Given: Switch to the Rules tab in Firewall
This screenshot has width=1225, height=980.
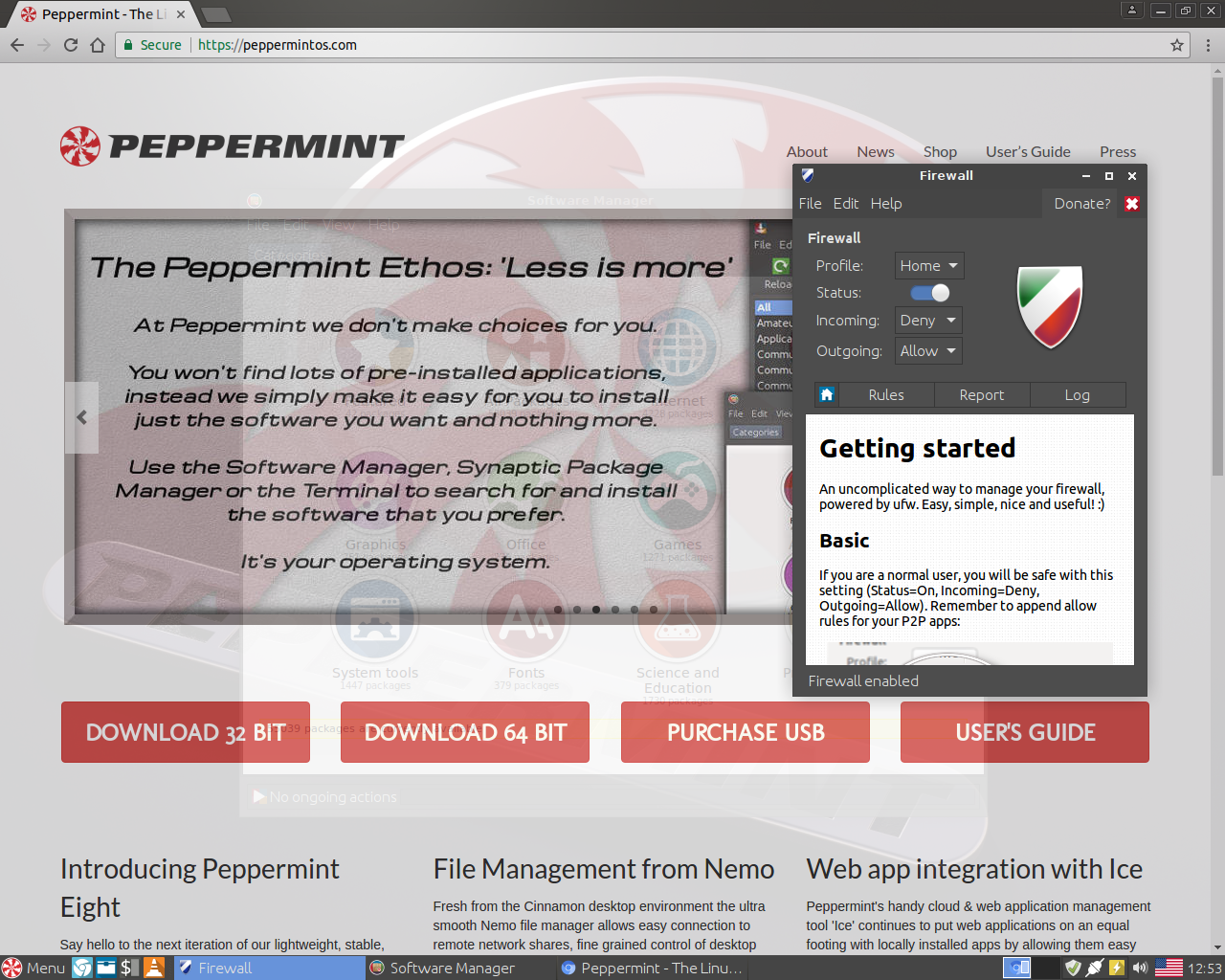Looking at the screenshot, I should click(x=886, y=394).
